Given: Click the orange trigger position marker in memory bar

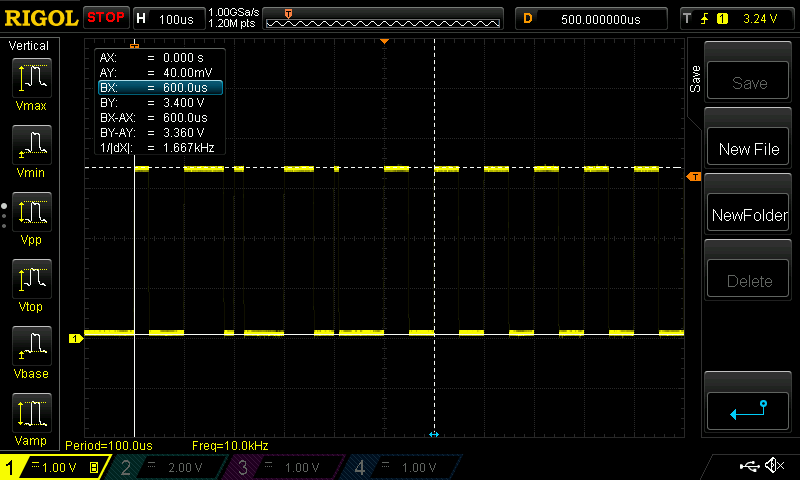Looking at the screenshot, I should click(x=288, y=14).
